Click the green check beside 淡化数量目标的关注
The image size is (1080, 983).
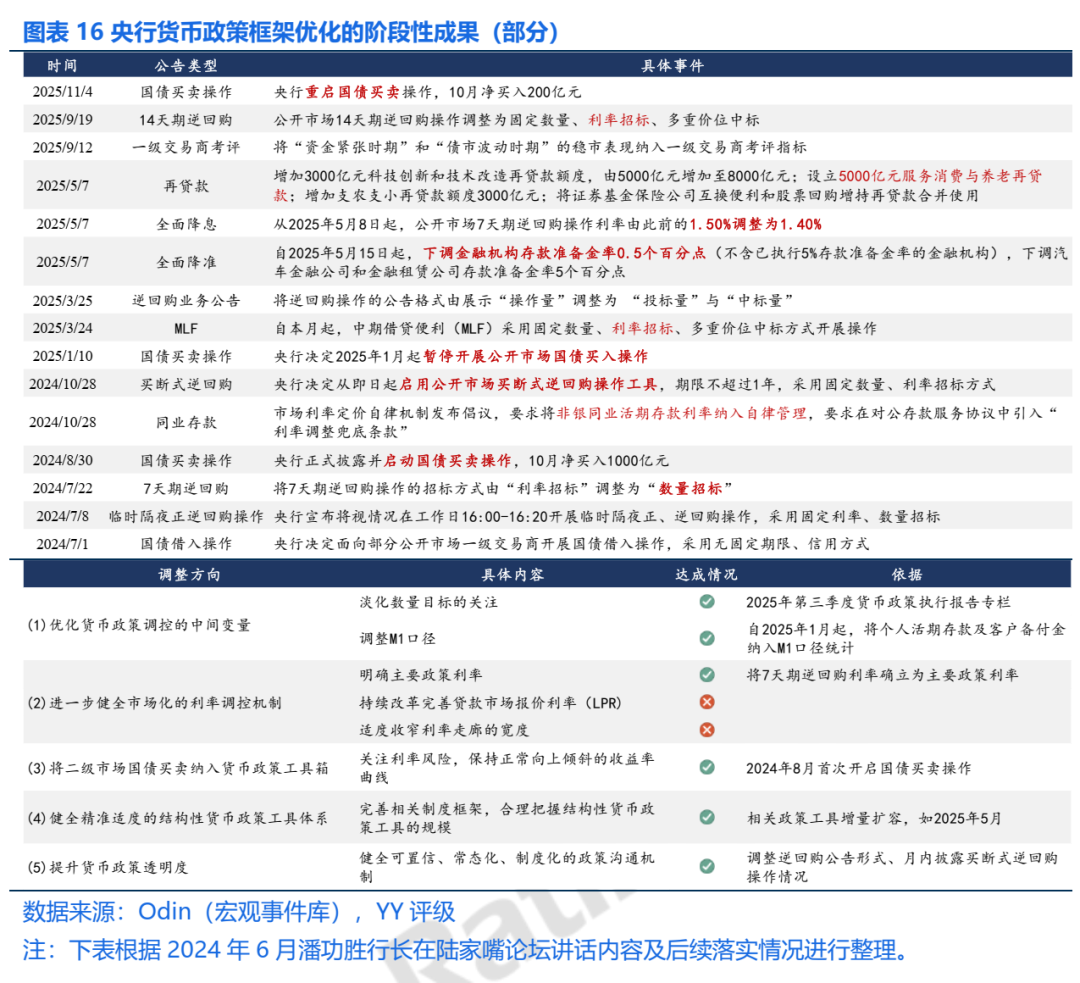coord(707,602)
